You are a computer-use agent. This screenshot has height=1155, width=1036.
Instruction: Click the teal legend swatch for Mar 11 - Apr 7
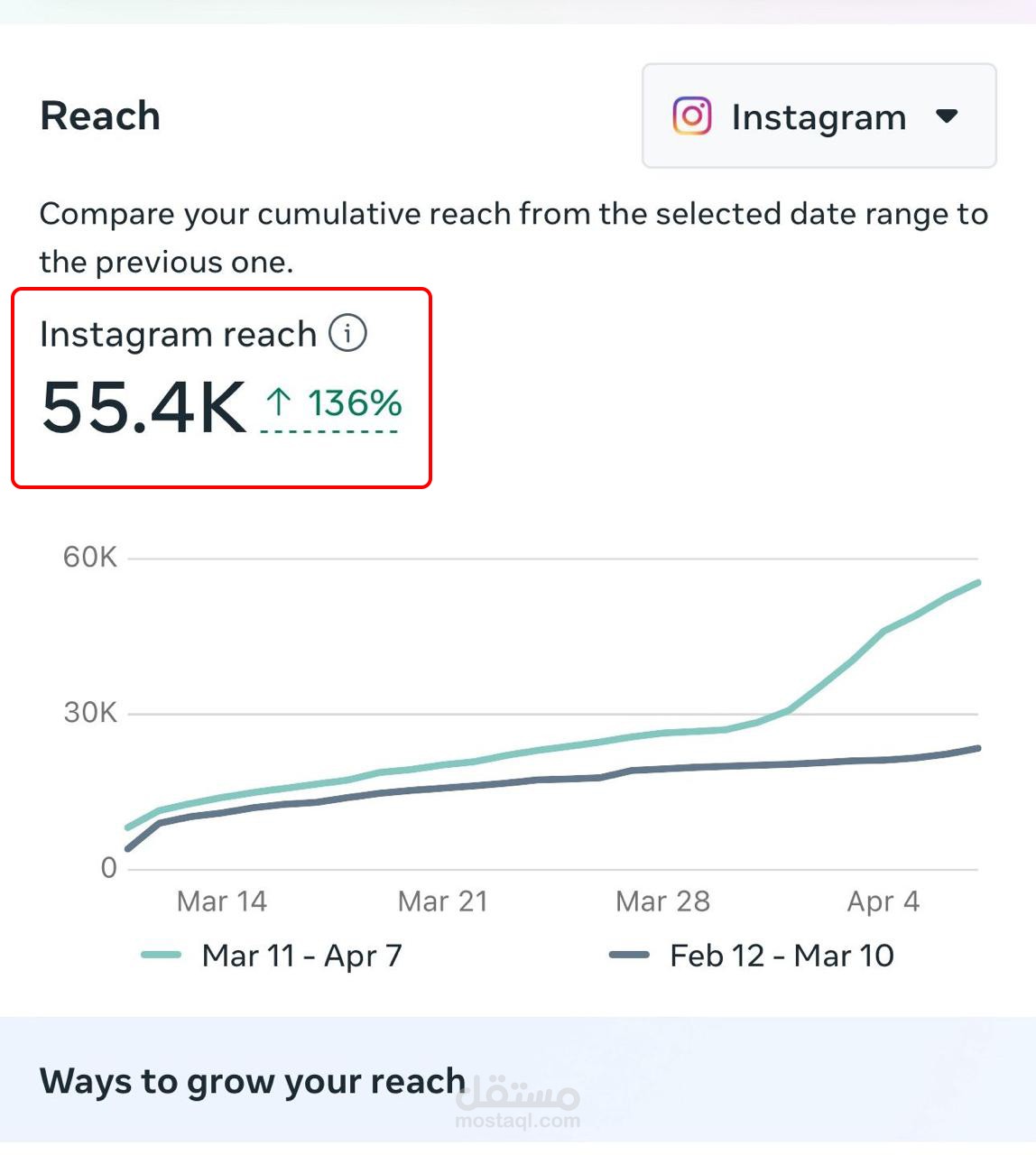pos(162,955)
